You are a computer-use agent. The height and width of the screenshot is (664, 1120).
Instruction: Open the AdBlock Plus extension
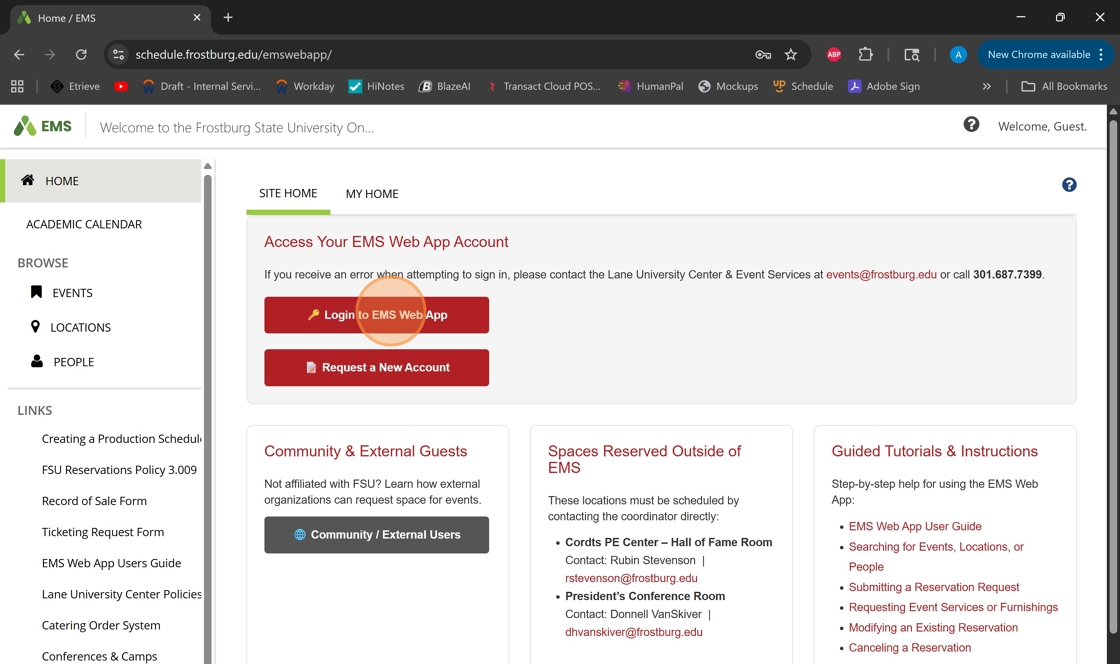(834, 54)
